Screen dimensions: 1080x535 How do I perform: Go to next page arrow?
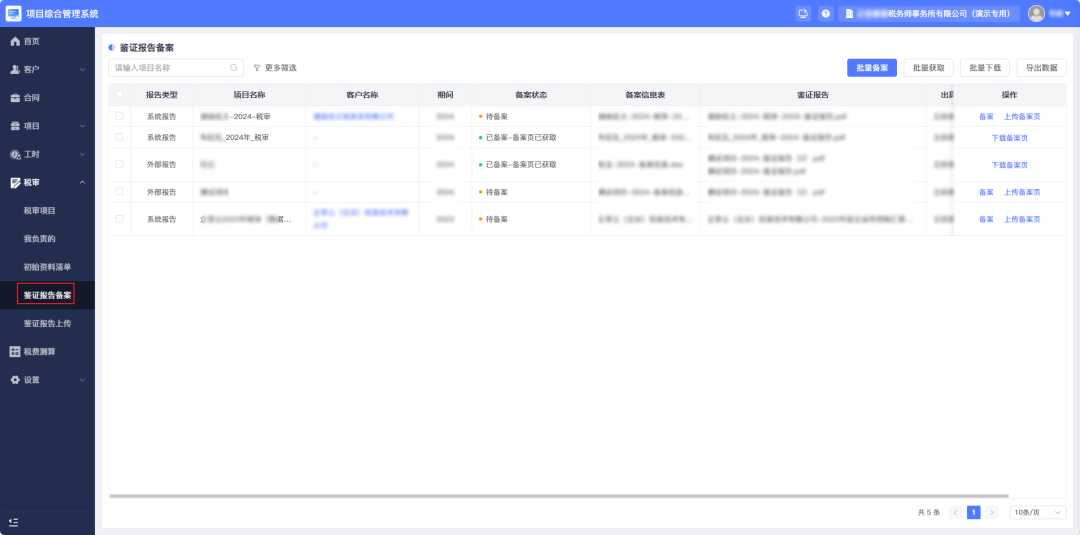point(992,512)
